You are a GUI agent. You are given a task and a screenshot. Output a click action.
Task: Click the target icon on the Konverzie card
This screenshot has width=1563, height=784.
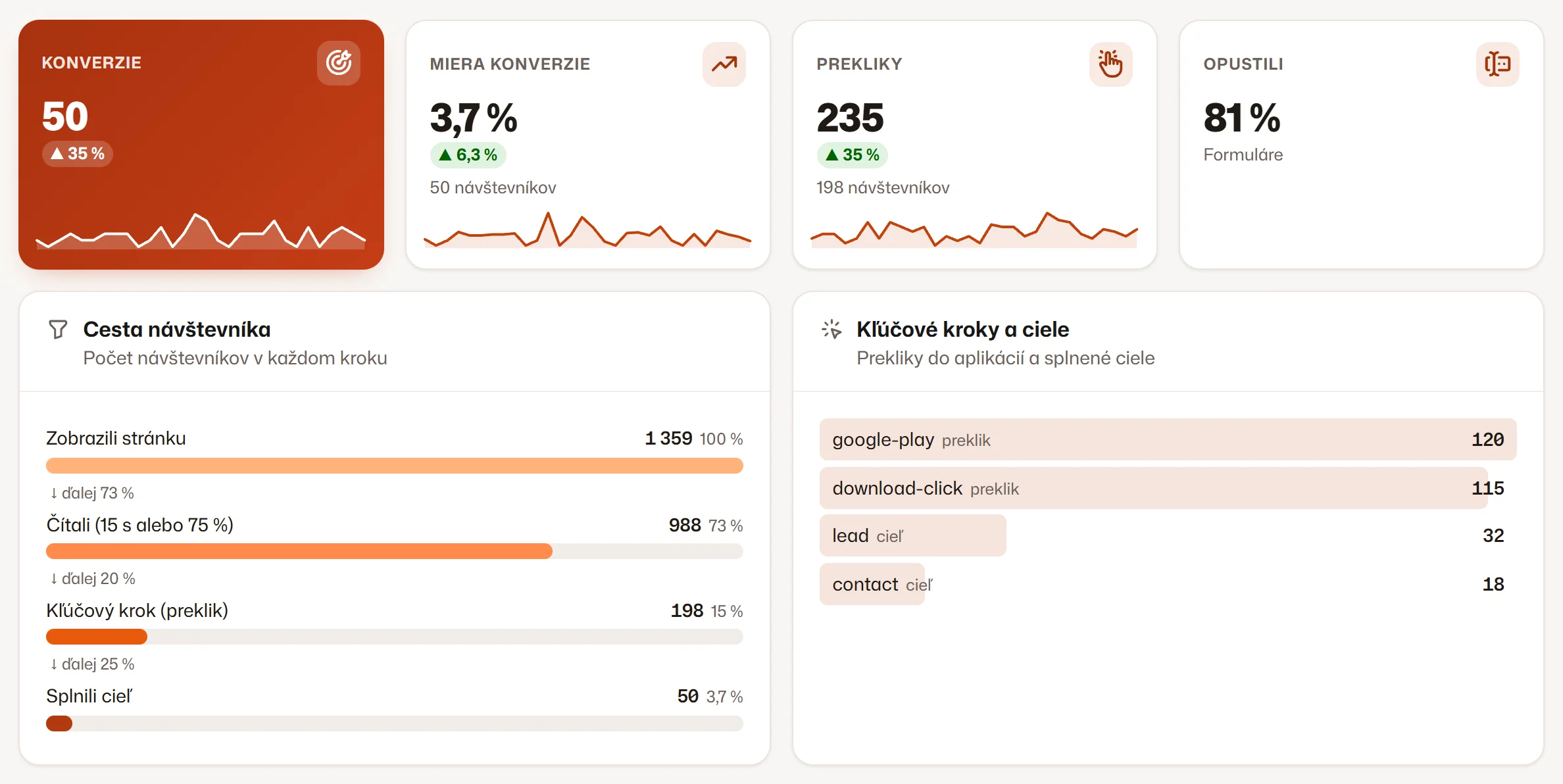tap(339, 63)
